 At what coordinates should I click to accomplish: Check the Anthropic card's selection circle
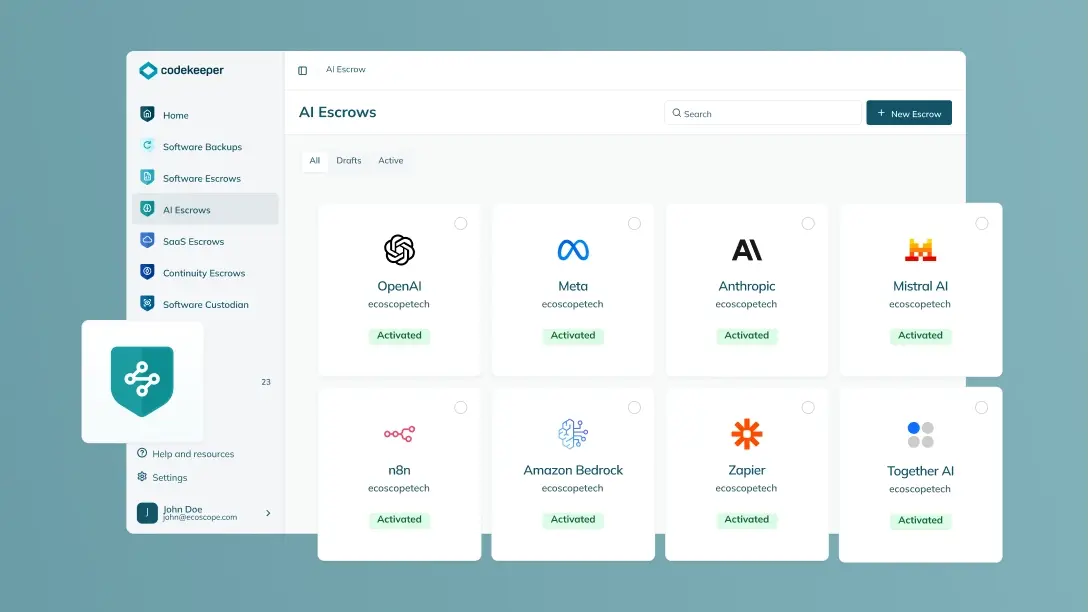point(808,224)
